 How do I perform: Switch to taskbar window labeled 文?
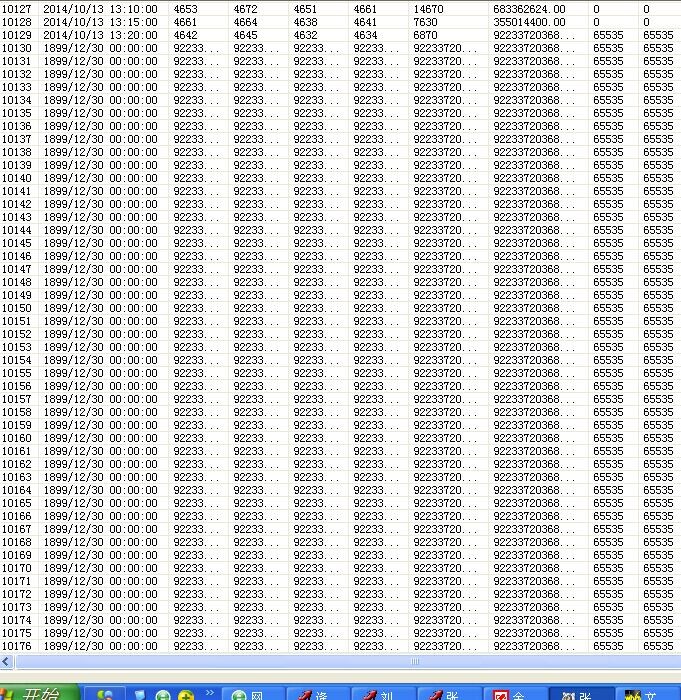pyautogui.click(x=648, y=694)
